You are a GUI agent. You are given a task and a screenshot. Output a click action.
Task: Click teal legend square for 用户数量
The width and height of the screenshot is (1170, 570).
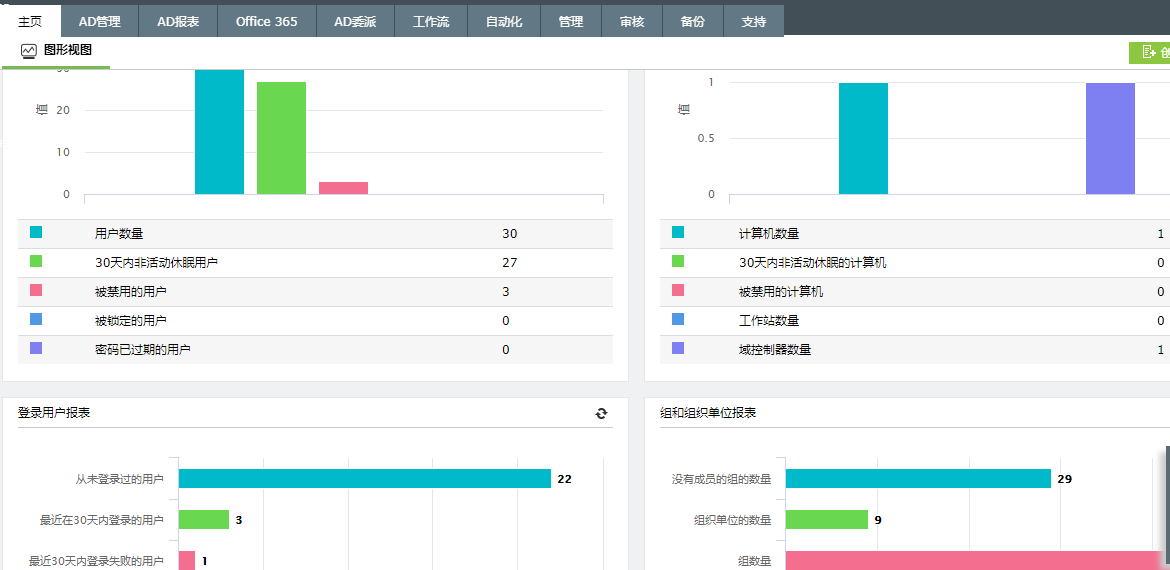pyautogui.click(x=36, y=232)
